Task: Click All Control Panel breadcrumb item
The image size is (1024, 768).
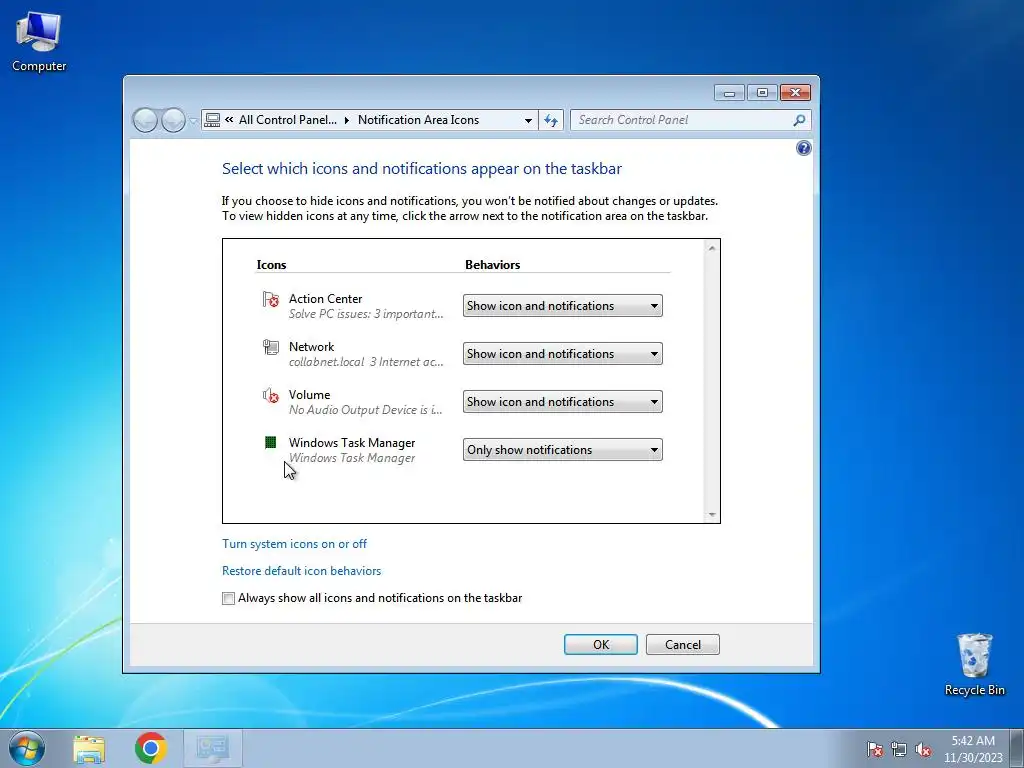Action: click(x=287, y=120)
